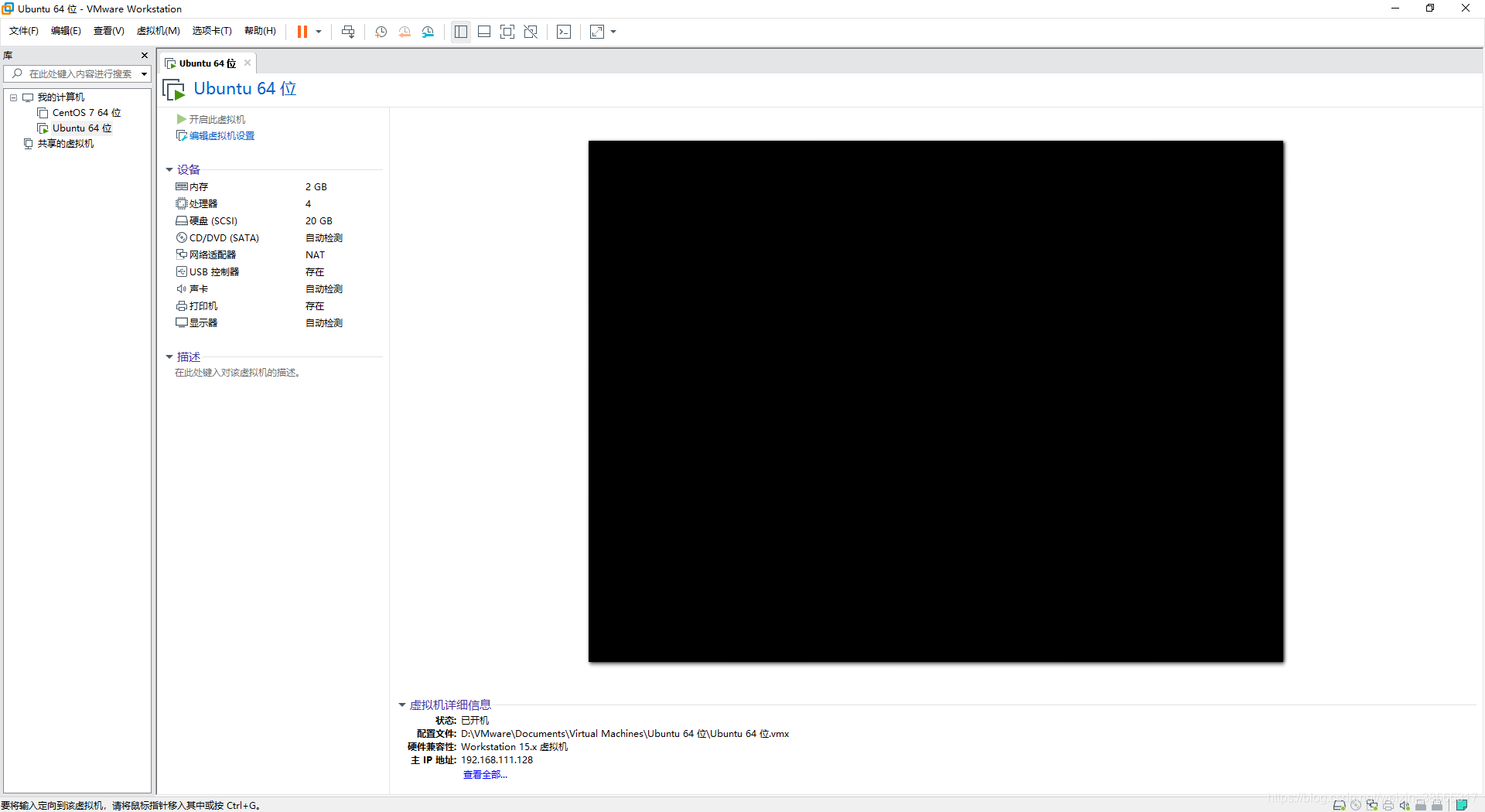Click the send Ctrl+Alt+Del toolbar icon
1485x812 pixels.
[348, 32]
